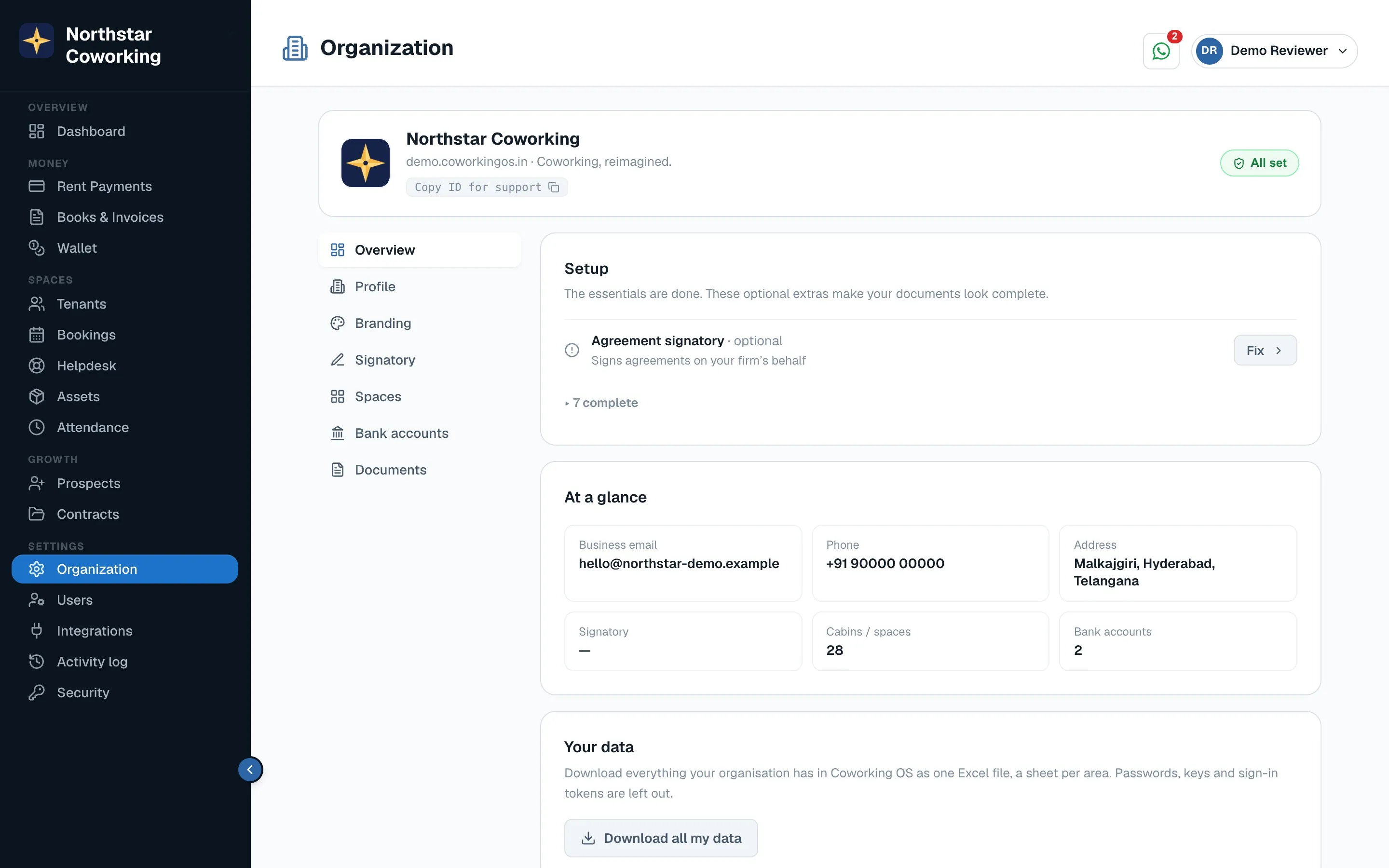Viewport: 1389px width, 868px height.
Task: Click the All set status badge
Action: [1259, 163]
